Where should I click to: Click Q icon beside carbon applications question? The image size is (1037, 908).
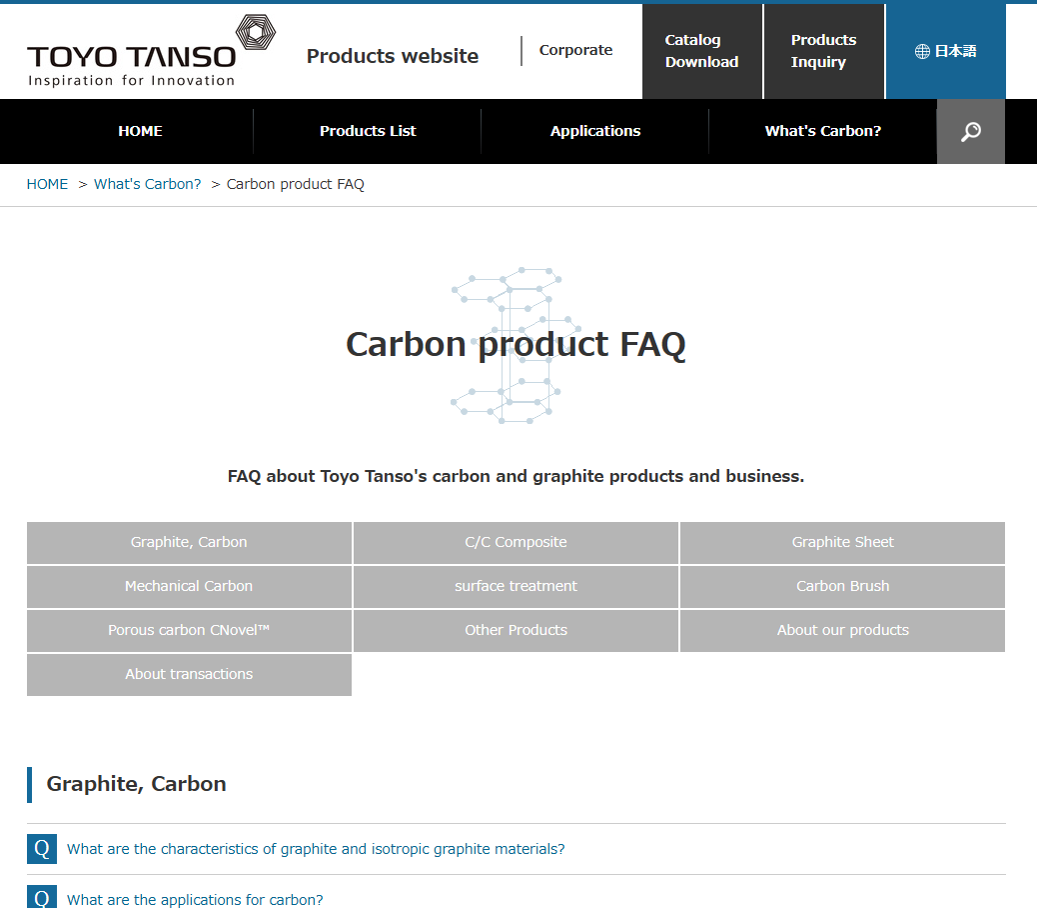42,897
